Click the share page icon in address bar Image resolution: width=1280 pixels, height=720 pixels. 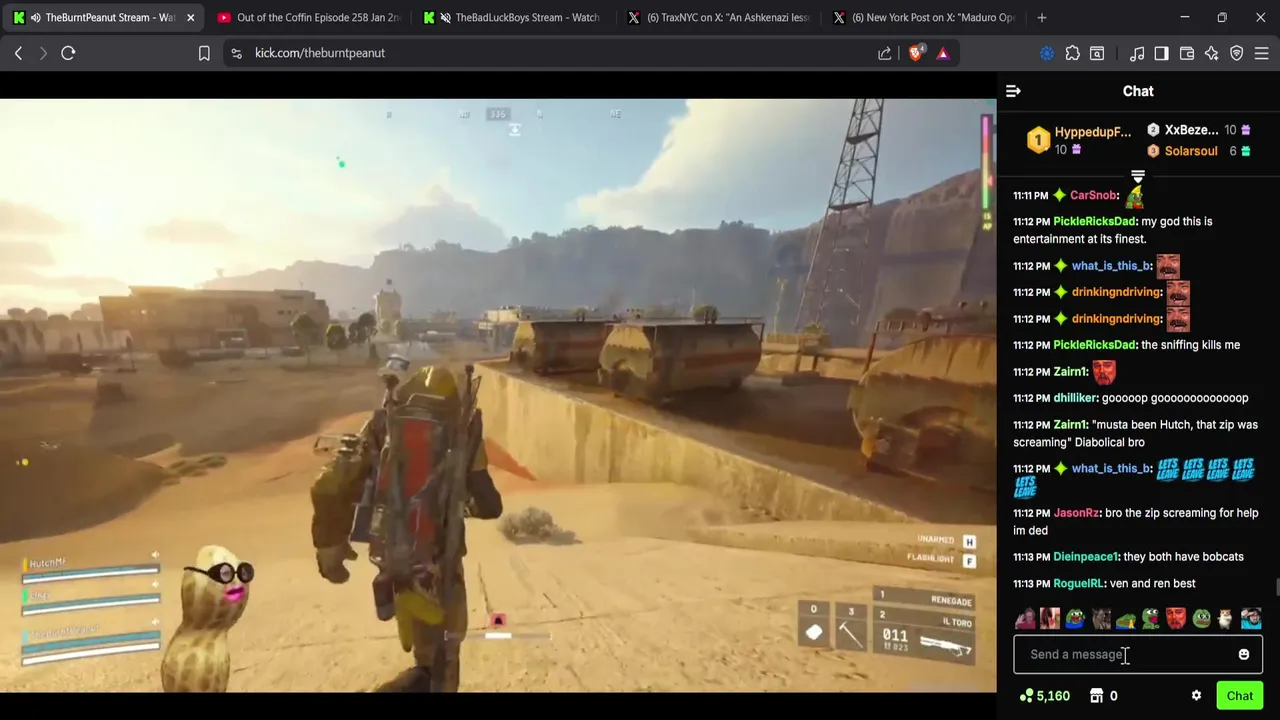click(x=884, y=53)
